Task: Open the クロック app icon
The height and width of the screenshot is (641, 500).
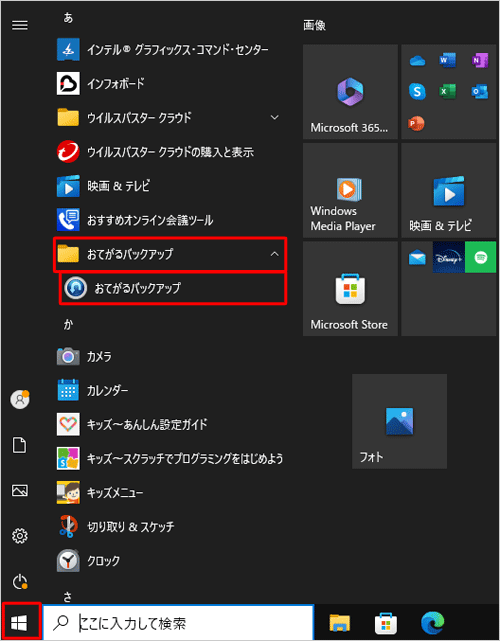Action: point(68,561)
